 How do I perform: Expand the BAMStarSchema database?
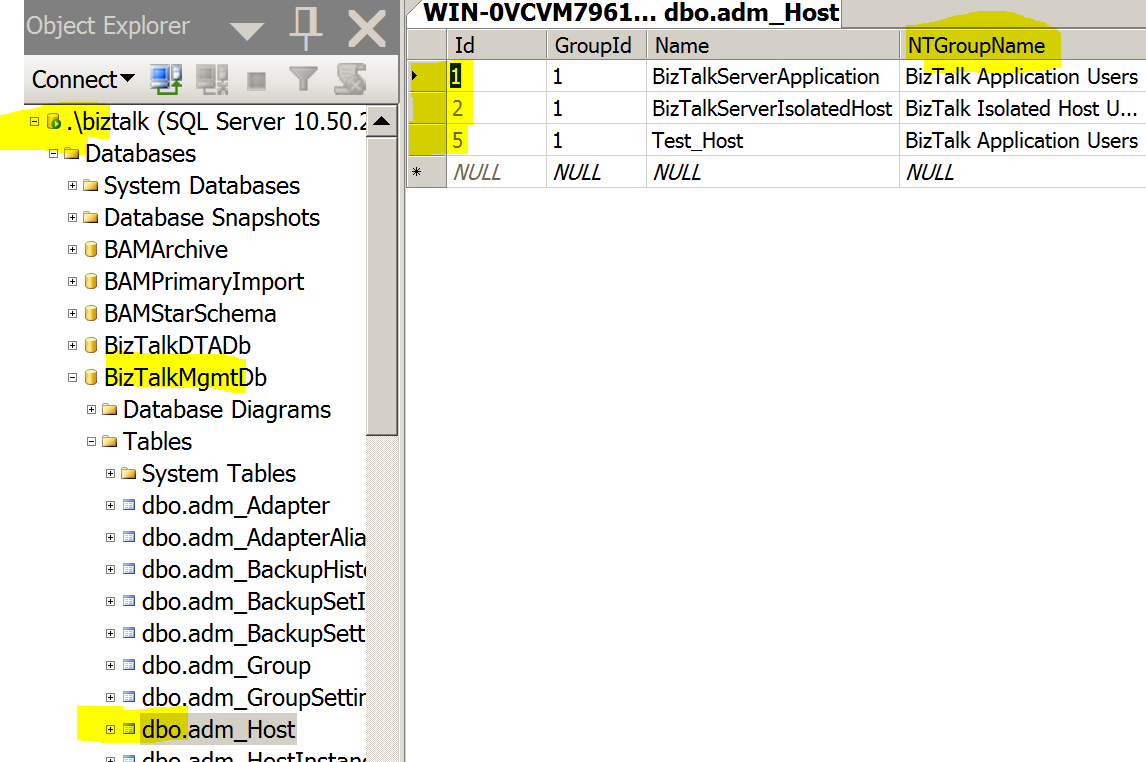pyautogui.click(x=72, y=313)
